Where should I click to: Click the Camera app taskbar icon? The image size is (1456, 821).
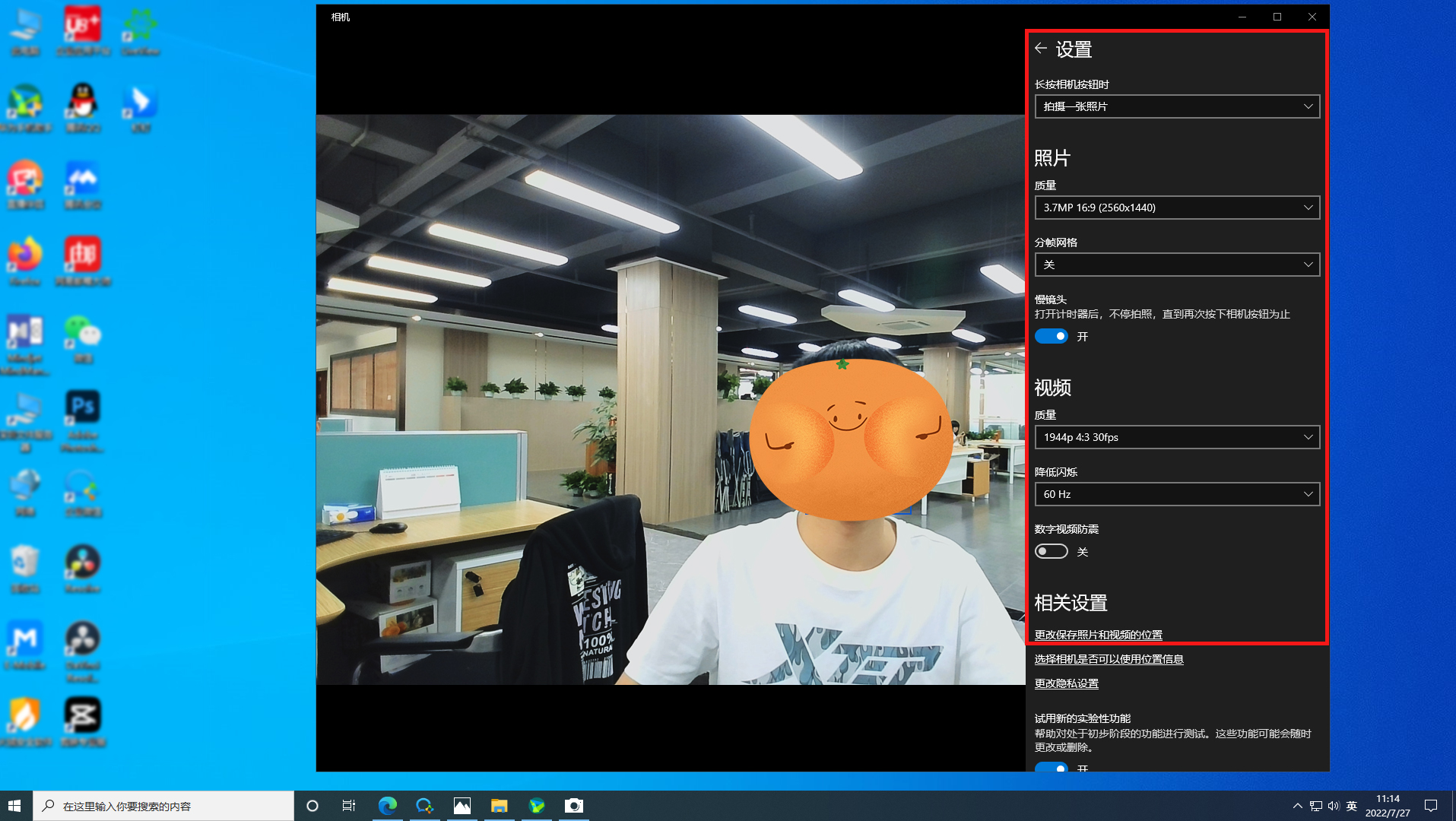(574, 806)
